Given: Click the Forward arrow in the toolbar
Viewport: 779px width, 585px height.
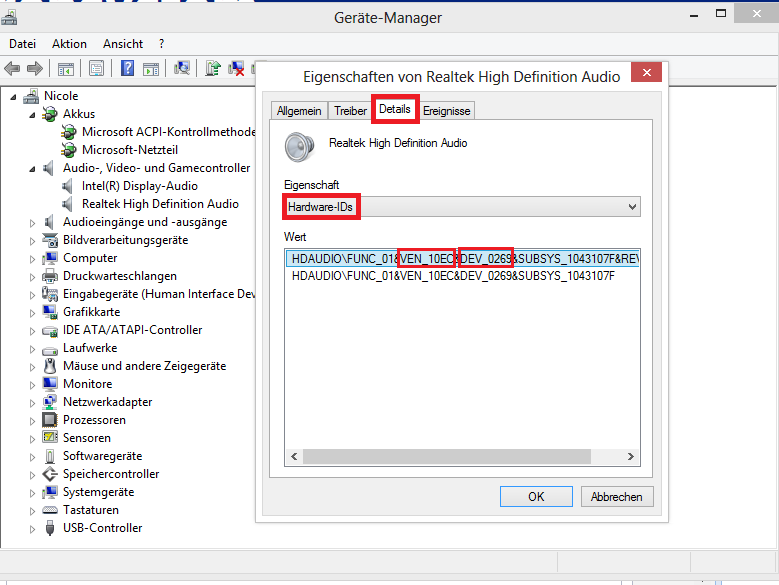Looking at the screenshot, I should tap(34, 68).
